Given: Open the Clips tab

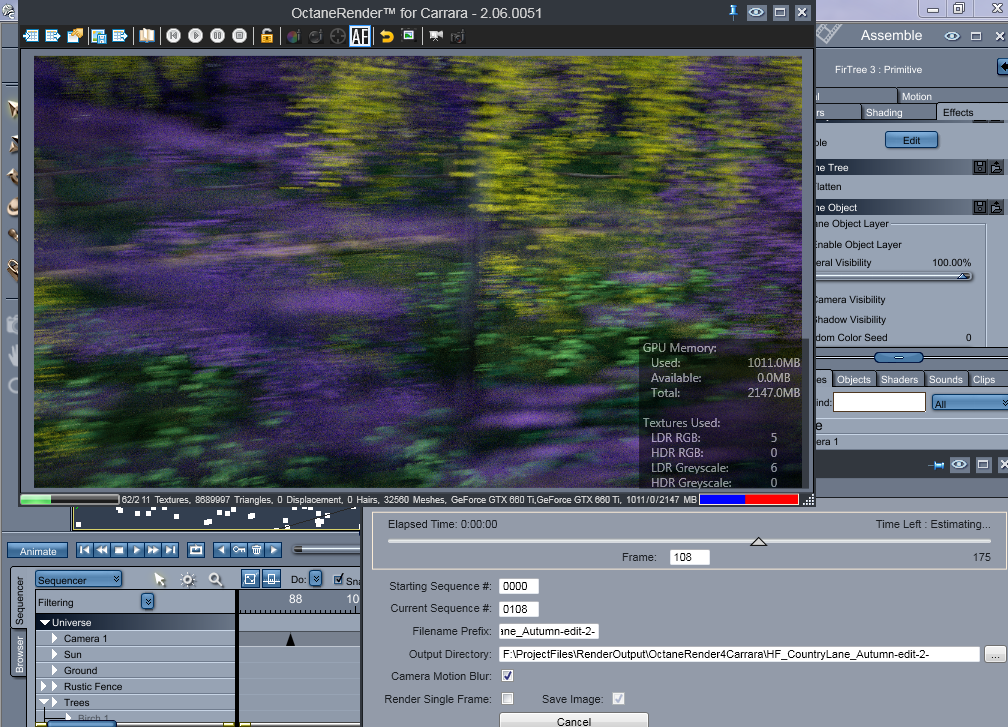Looking at the screenshot, I should pos(984,379).
